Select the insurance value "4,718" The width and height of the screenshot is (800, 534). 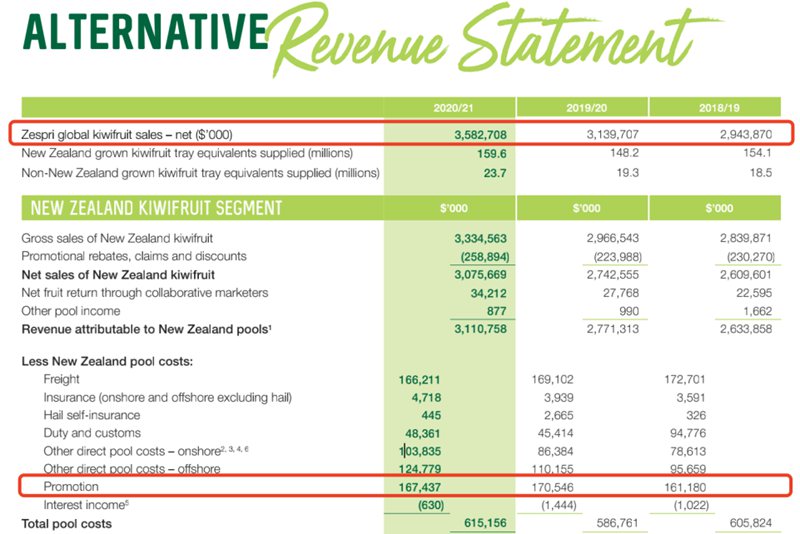click(426, 398)
